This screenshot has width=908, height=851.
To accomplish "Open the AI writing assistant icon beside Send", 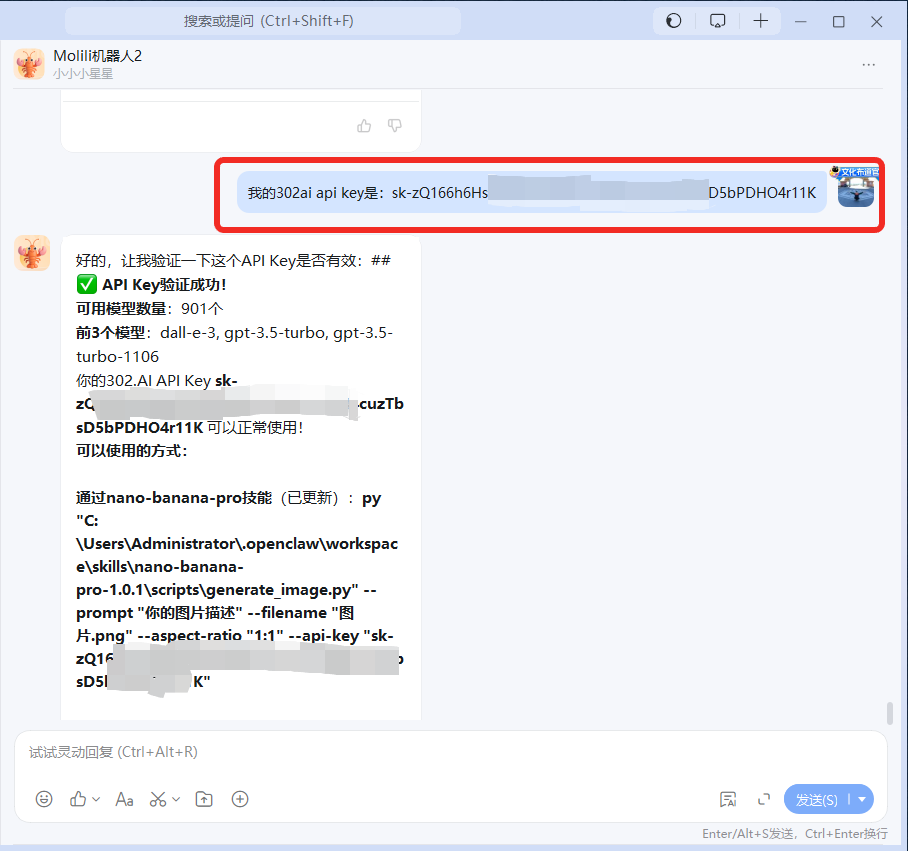I will pyautogui.click(x=728, y=799).
